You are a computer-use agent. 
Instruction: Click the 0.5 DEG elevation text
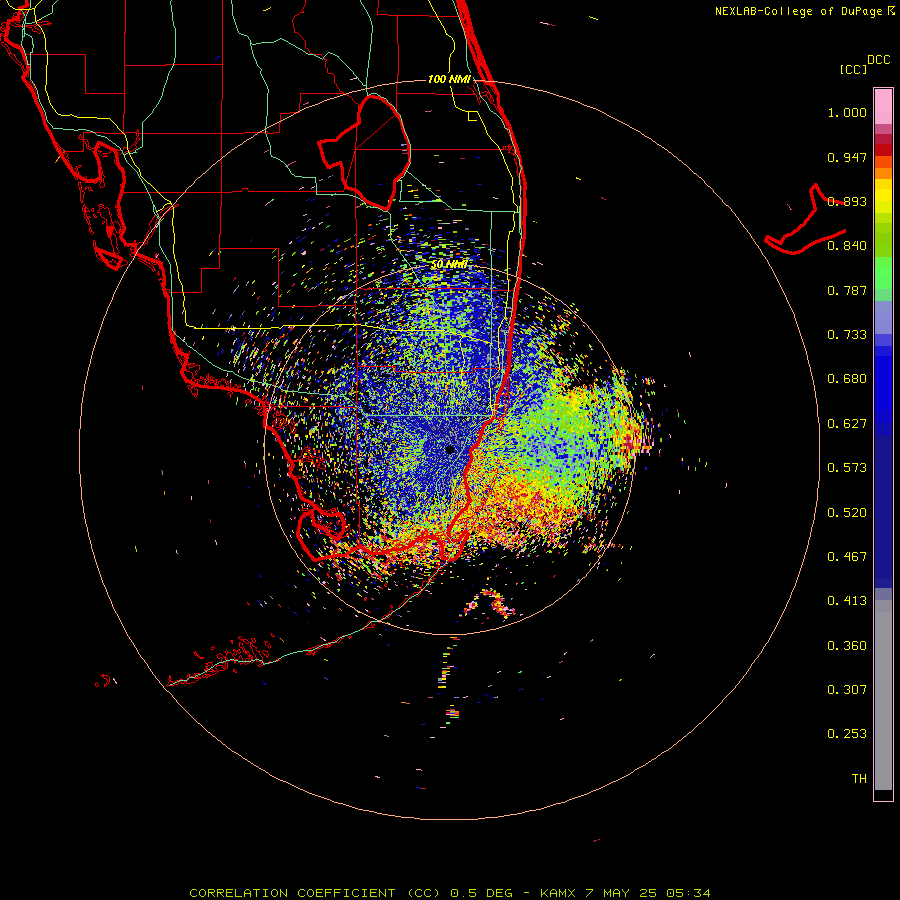(482, 893)
